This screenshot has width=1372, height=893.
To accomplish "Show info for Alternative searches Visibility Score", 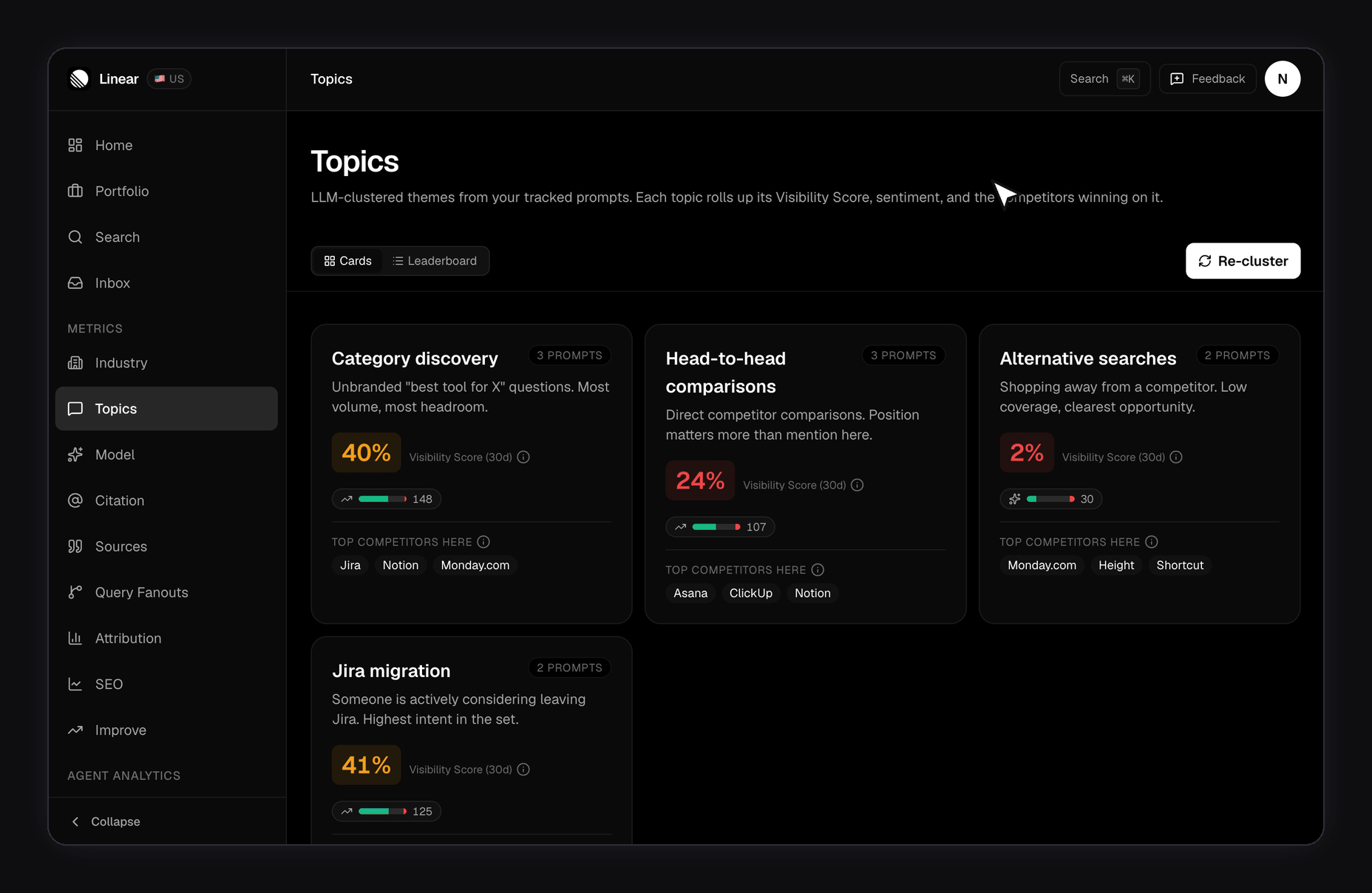I will point(1176,457).
